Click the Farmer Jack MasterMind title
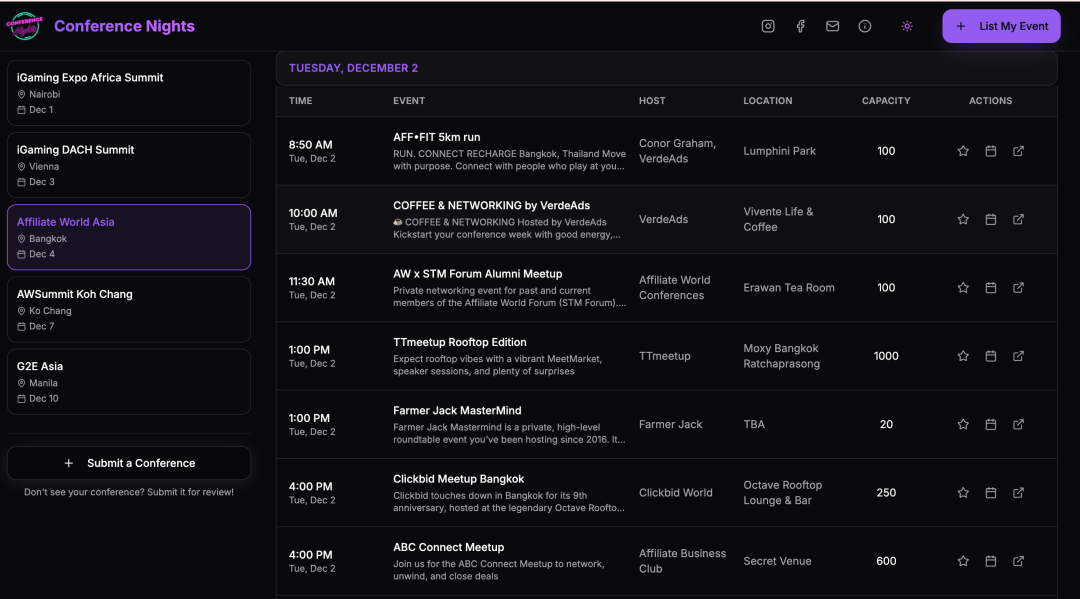 pyautogui.click(x=457, y=410)
